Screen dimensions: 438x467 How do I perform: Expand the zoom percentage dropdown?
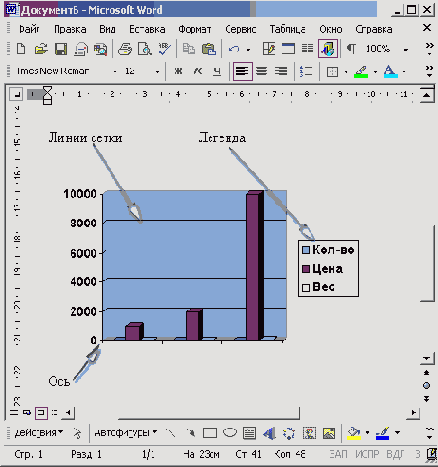point(406,50)
